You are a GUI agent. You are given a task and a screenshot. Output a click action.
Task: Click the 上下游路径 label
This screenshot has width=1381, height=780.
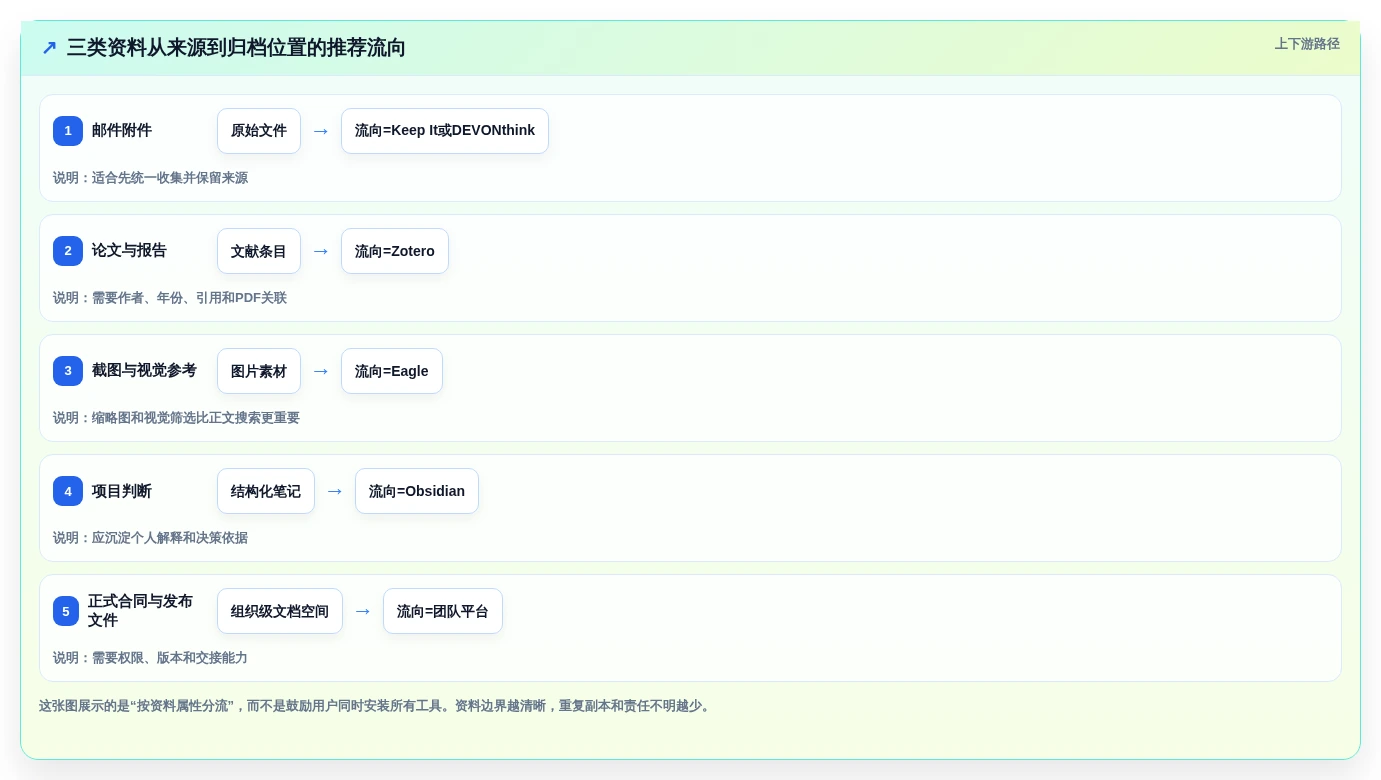(1307, 44)
